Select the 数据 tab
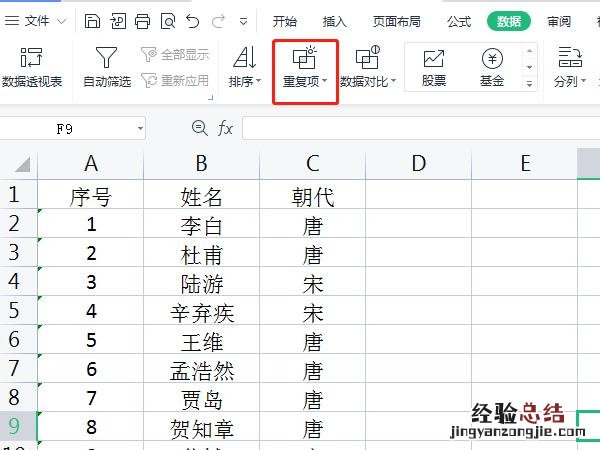This screenshot has width=600, height=450. click(x=509, y=21)
